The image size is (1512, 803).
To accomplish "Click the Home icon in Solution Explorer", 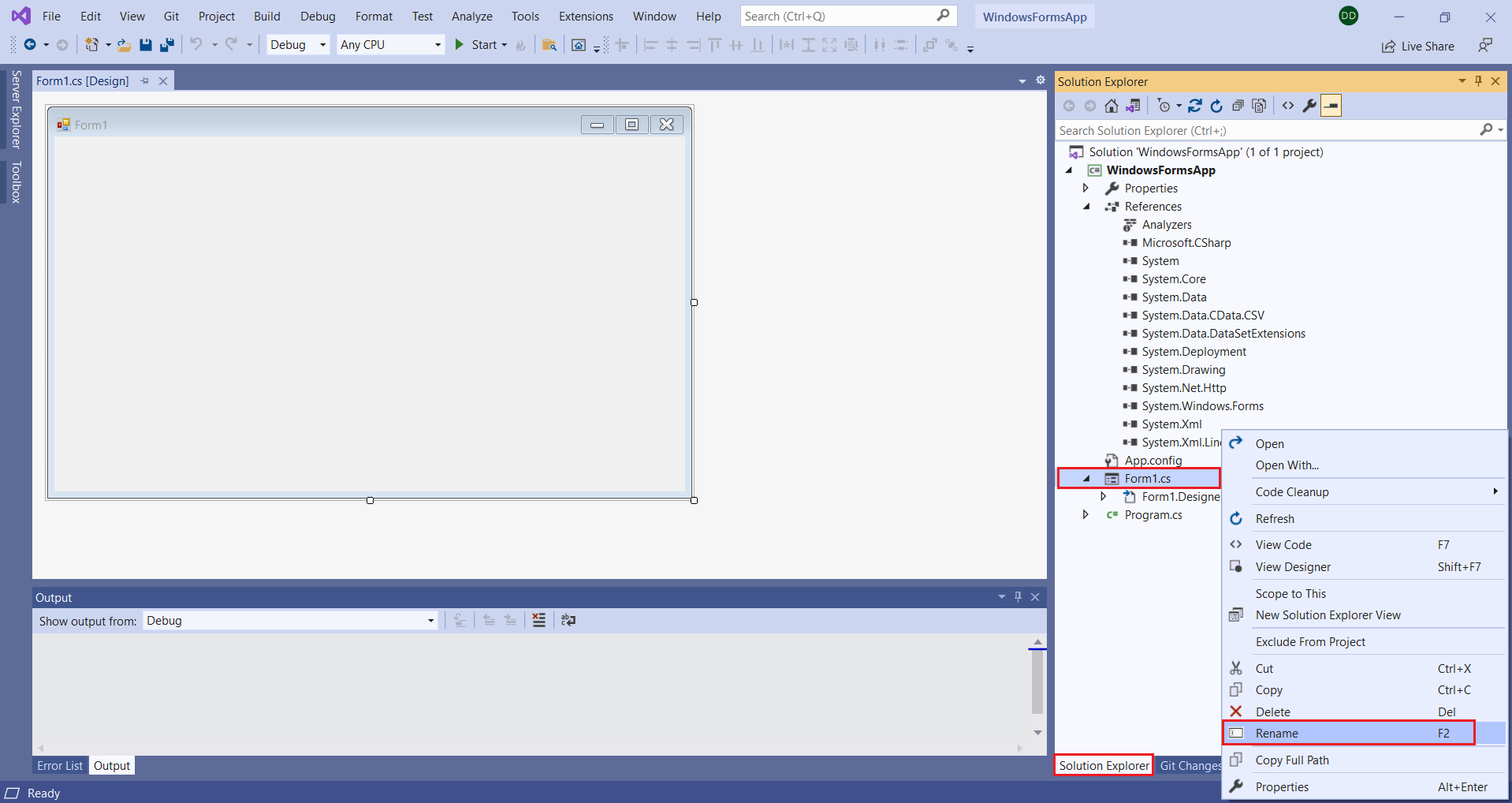I will click(x=1112, y=106).
